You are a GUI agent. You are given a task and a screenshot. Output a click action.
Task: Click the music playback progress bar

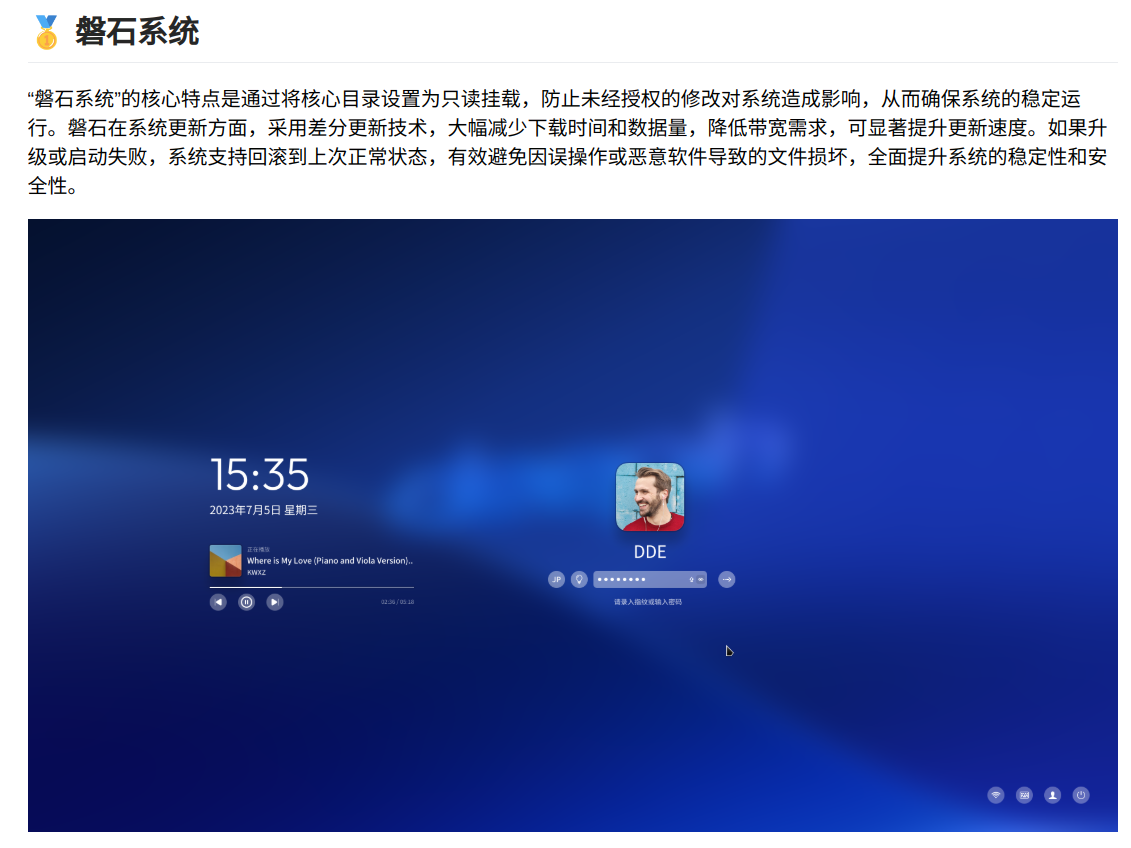312,588
